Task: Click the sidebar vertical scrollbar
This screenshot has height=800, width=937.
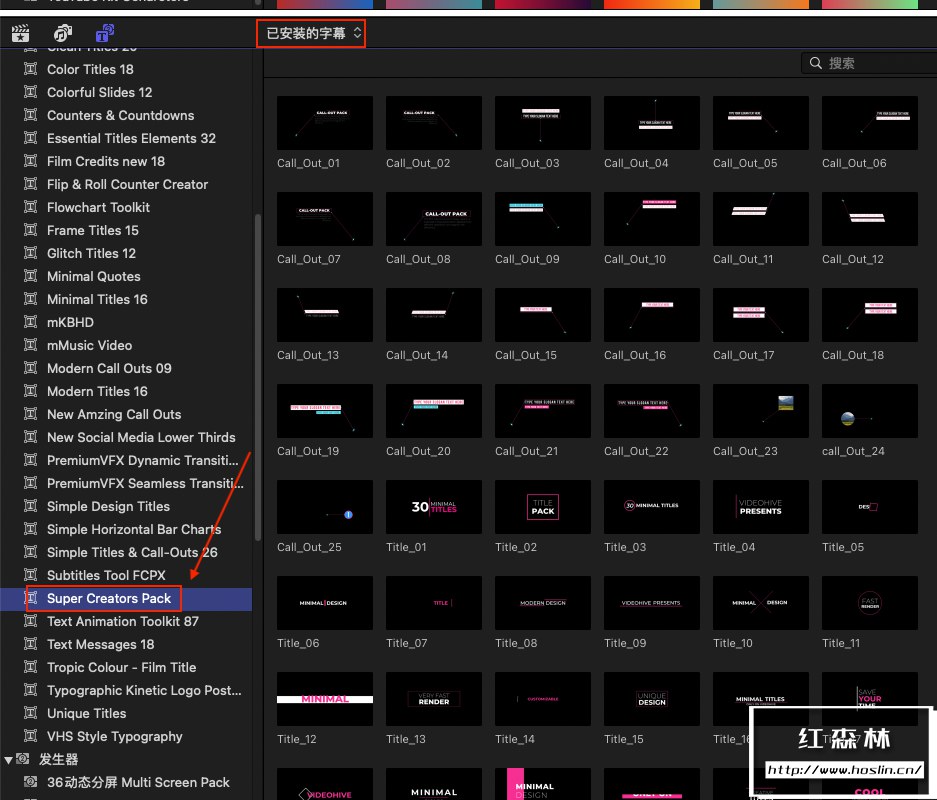Action: click(258, 376)
